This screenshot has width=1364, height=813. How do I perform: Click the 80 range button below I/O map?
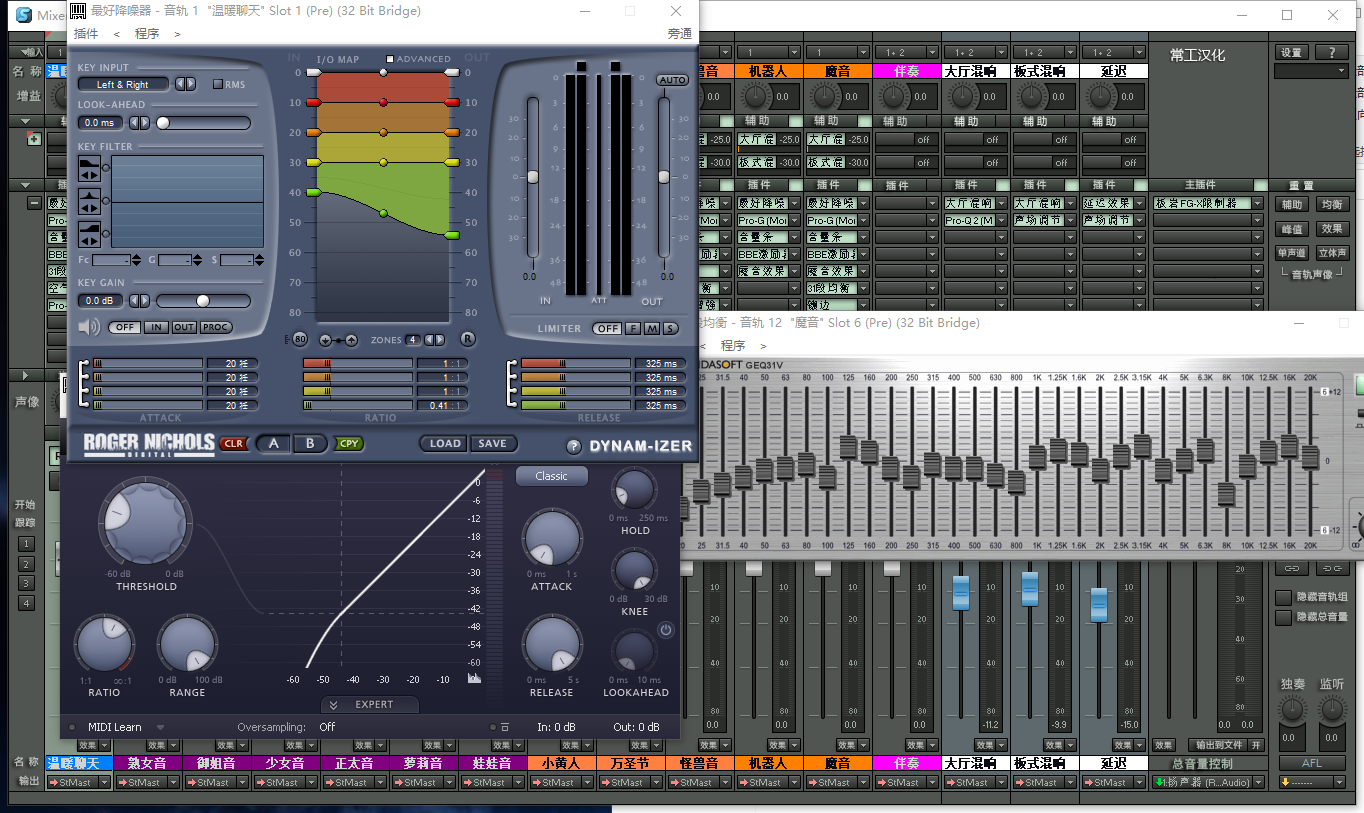pyautogui.click(x=299, y=340)
